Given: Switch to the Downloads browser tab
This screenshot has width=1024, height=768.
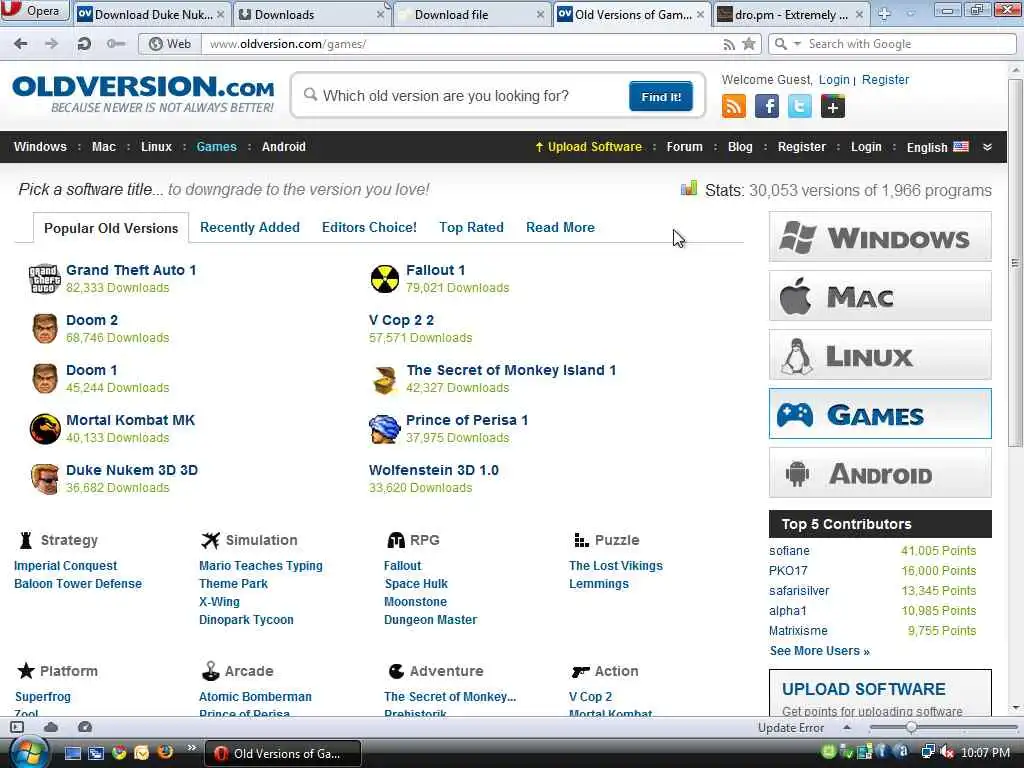Looking at the screenshot, I should point(311,14).
